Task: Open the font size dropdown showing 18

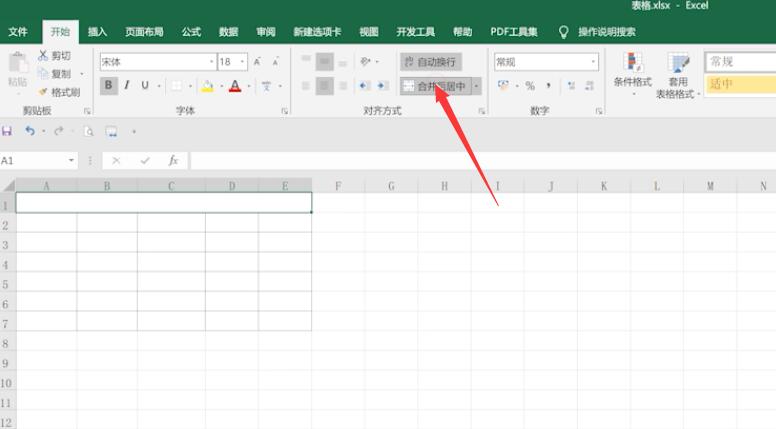Action: pyautogui.click(x=242, y=62)
